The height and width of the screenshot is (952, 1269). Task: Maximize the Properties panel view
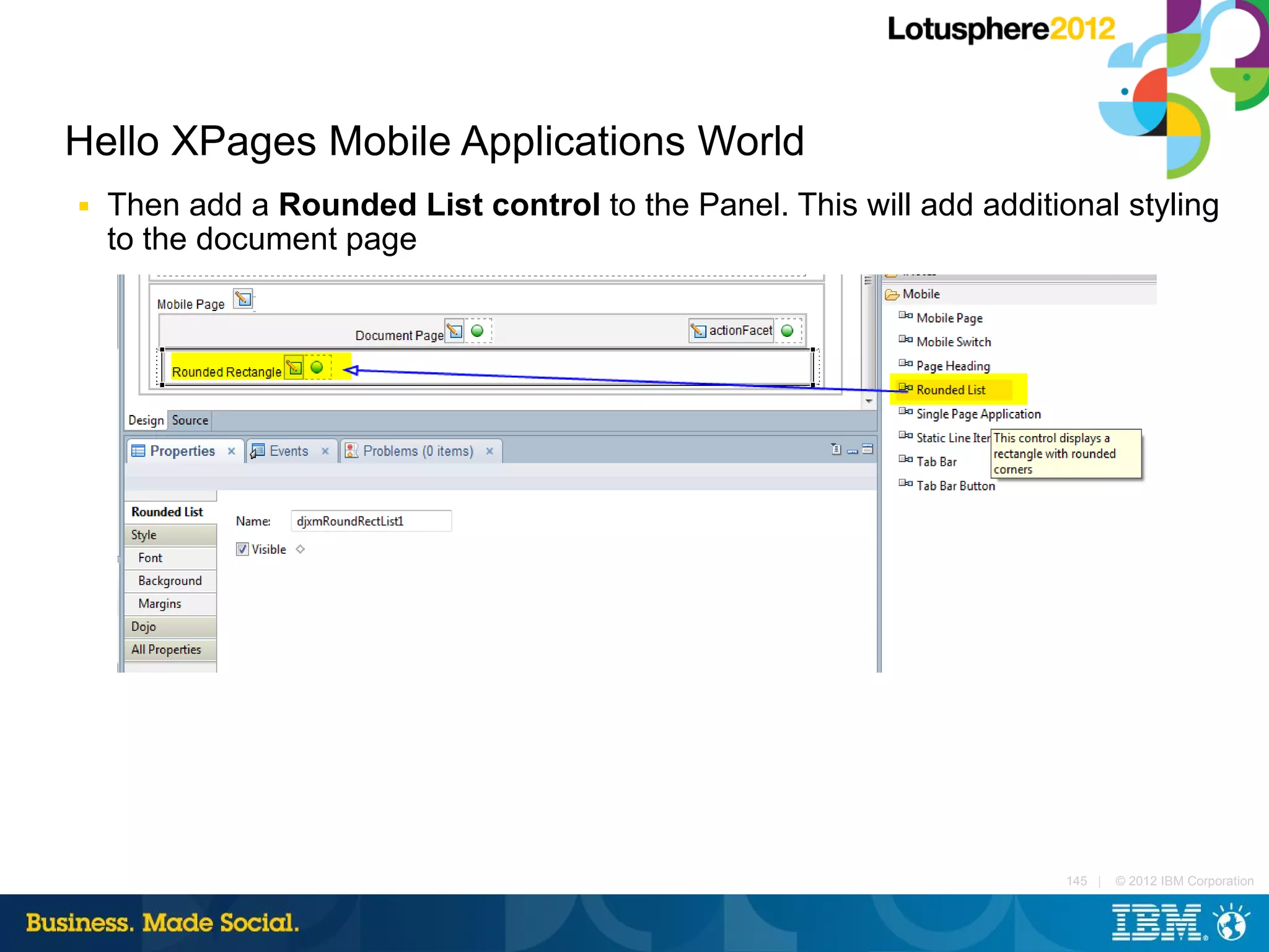867,449
